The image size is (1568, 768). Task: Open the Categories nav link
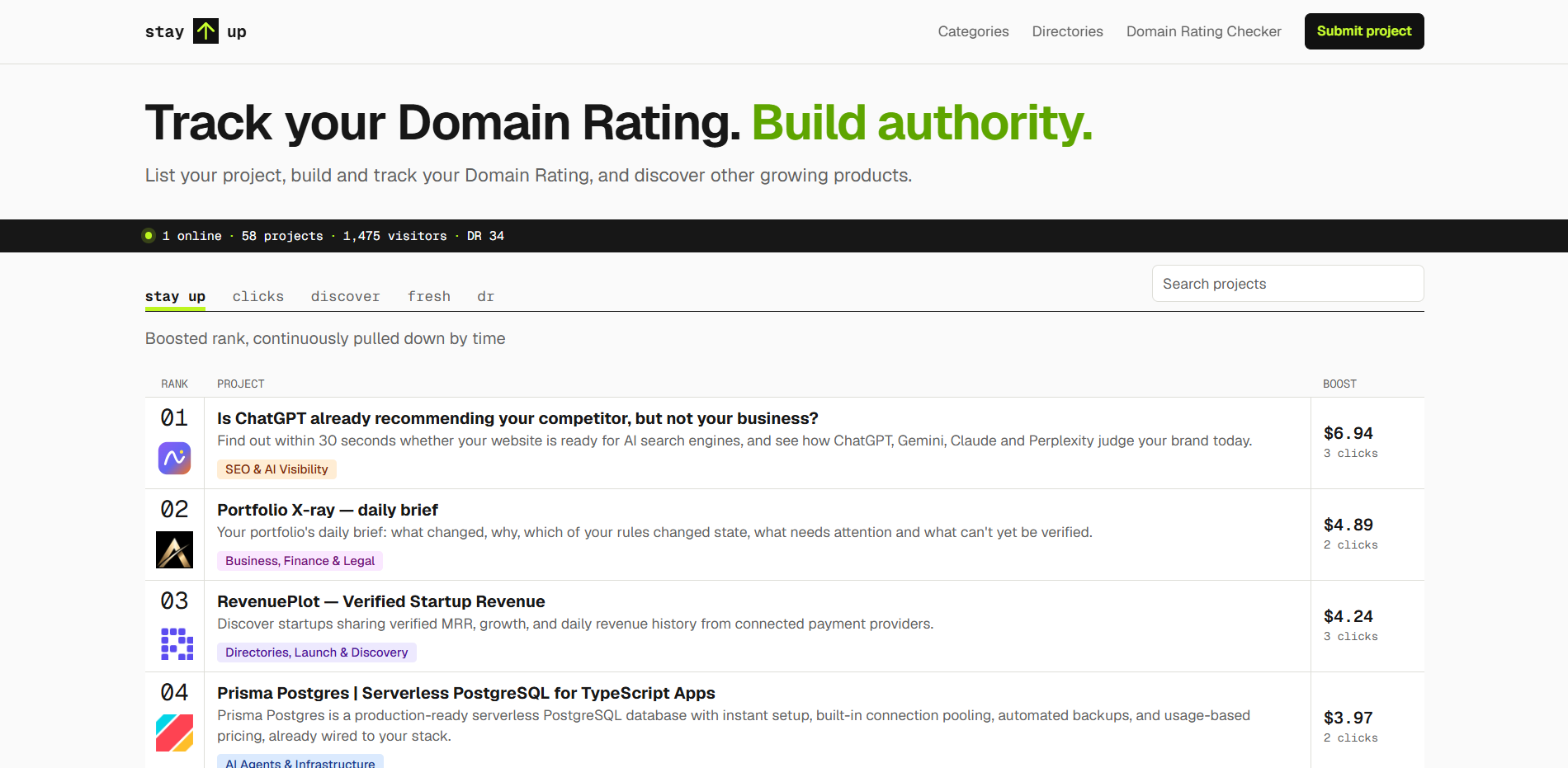coord(973,31)
